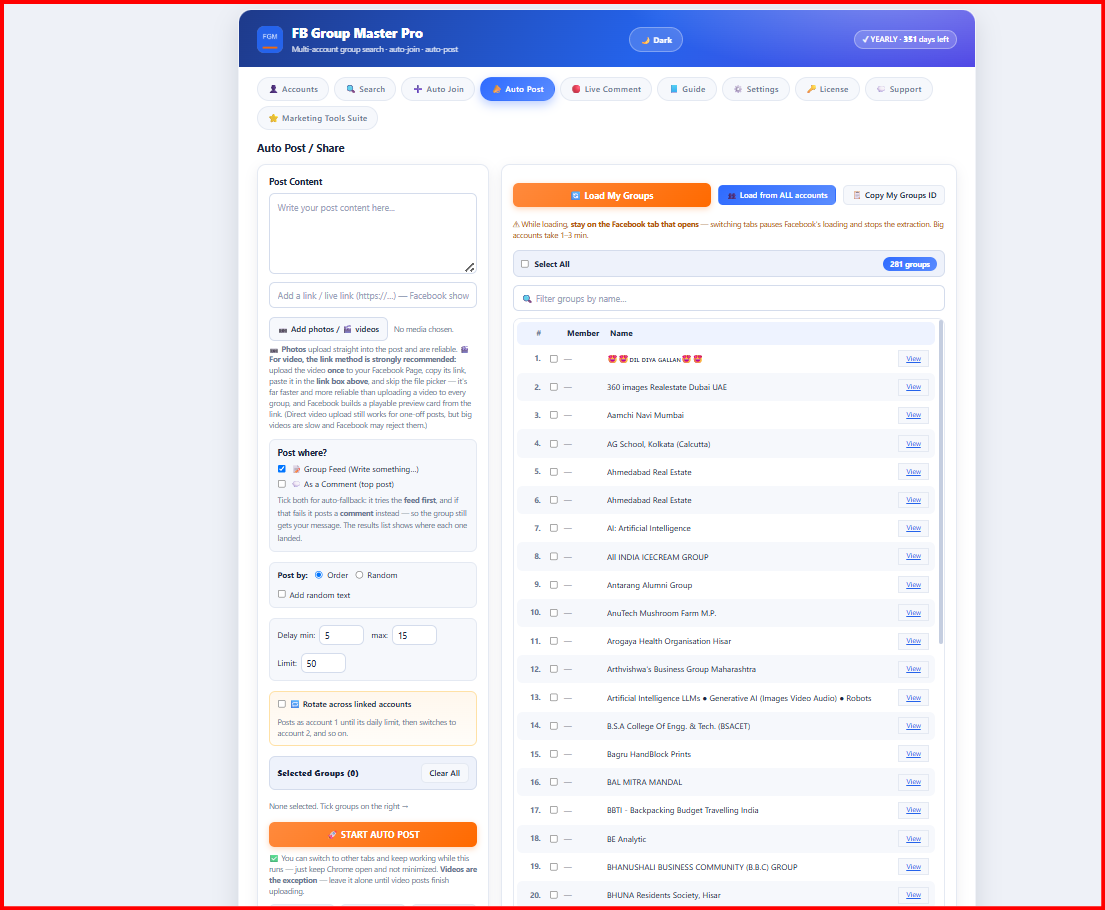View AG School, Kolkata group
Viewport: 1105px width, 910px height.
[x=913, y=444]
